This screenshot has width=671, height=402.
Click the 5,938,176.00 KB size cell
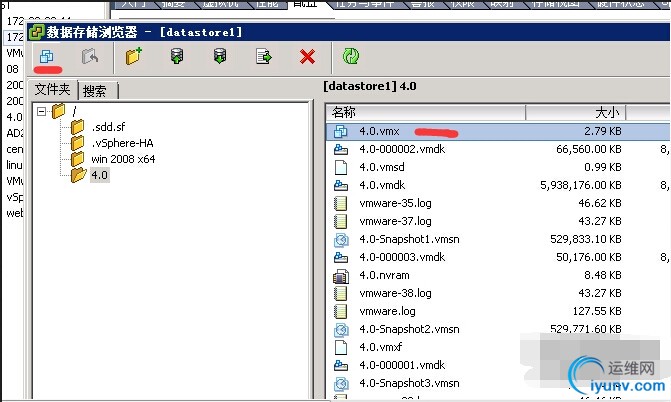click(581, 185)
